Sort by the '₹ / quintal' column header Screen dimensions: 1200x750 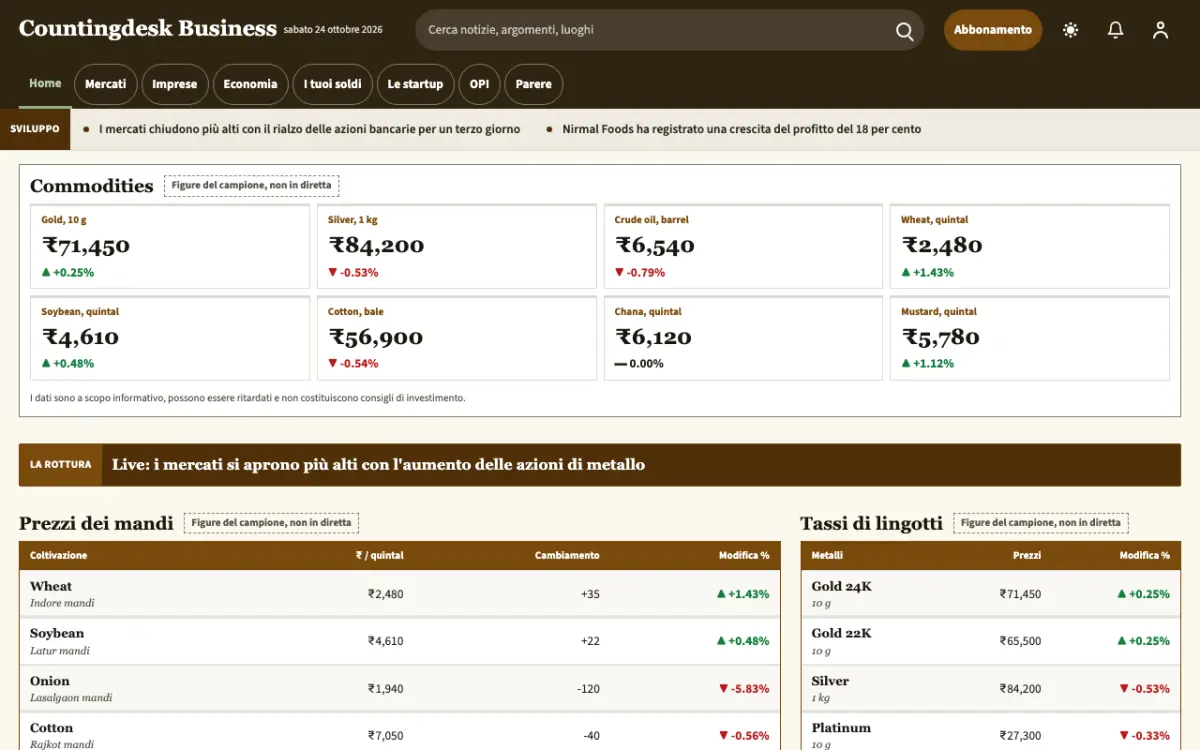pyautogui.click(x=379, y=555)
